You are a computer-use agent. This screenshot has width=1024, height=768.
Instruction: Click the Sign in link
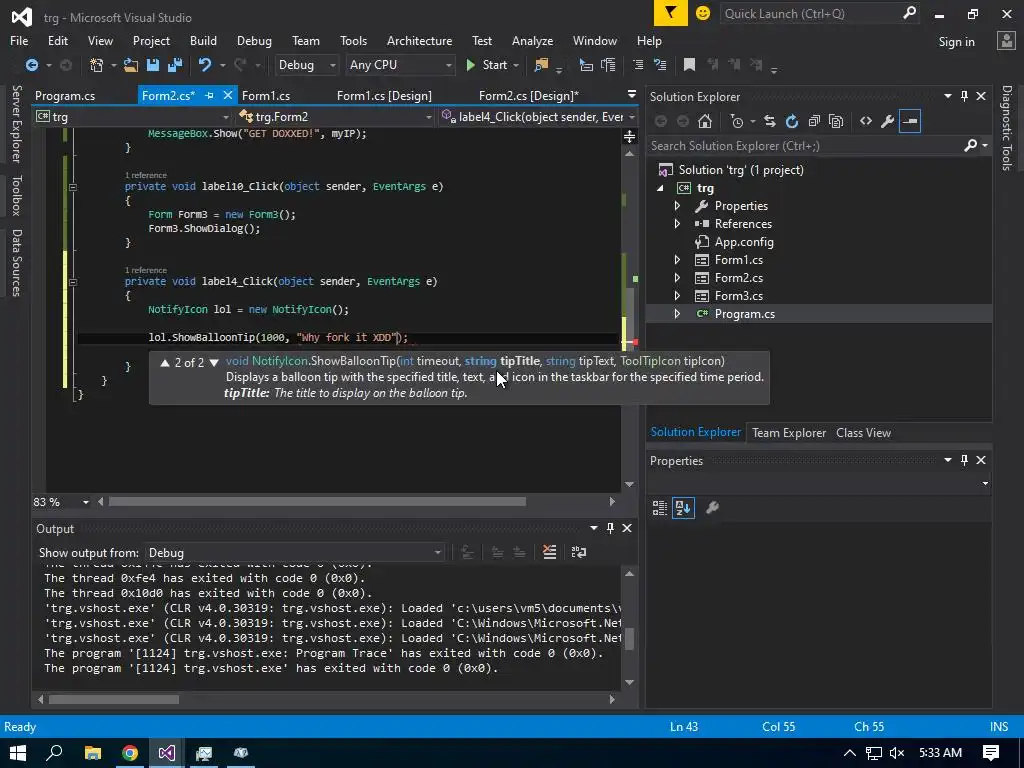pos(956,42)
